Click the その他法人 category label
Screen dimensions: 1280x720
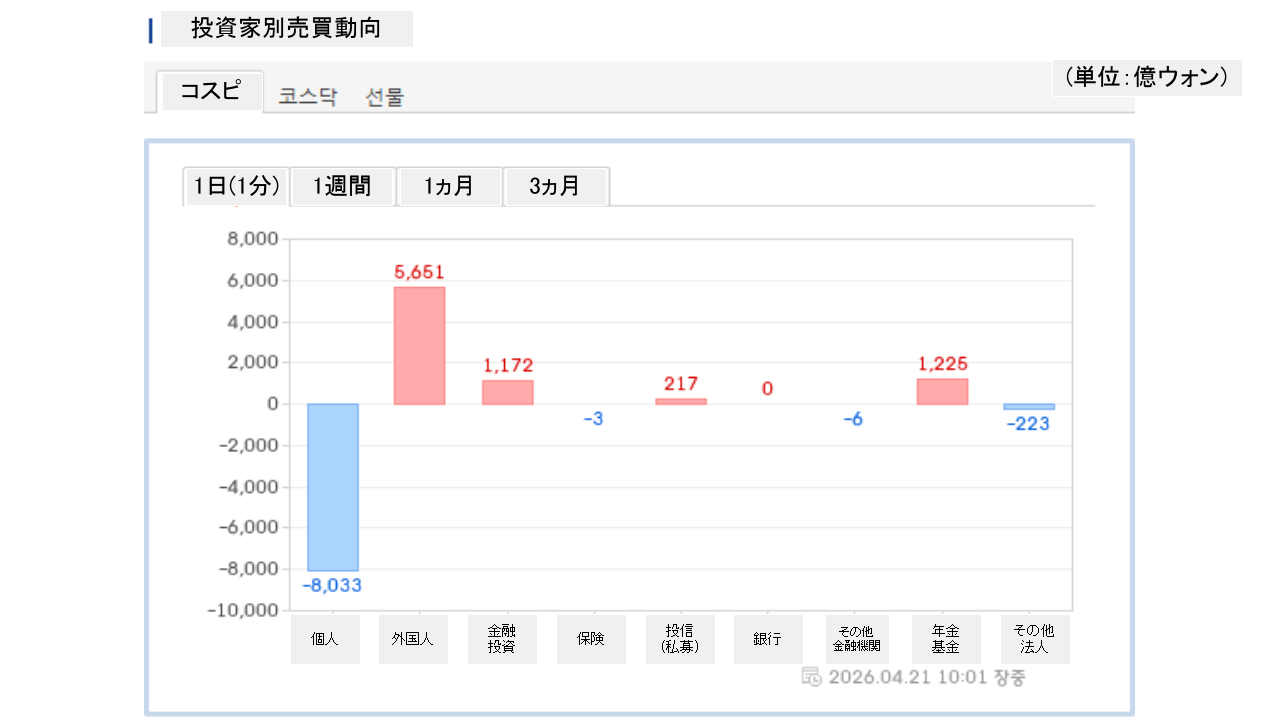click(1034, 639)
